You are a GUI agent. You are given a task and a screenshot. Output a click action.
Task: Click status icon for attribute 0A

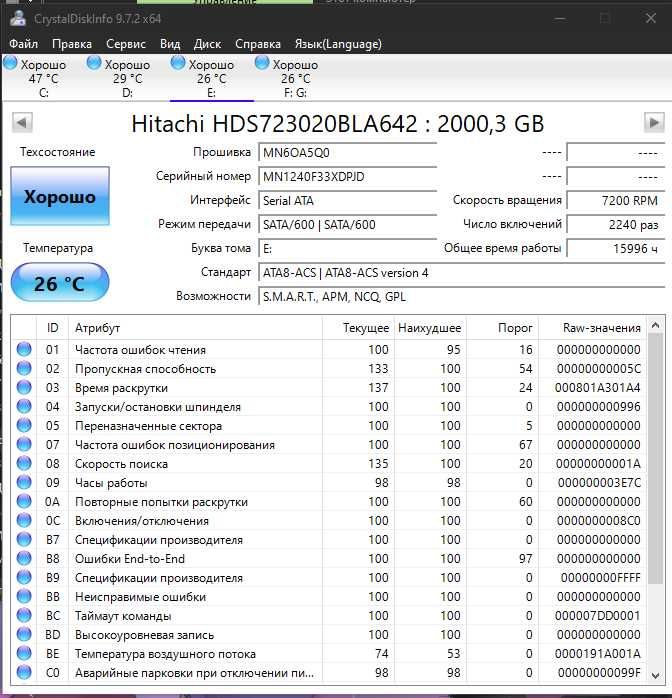[24, 501]
